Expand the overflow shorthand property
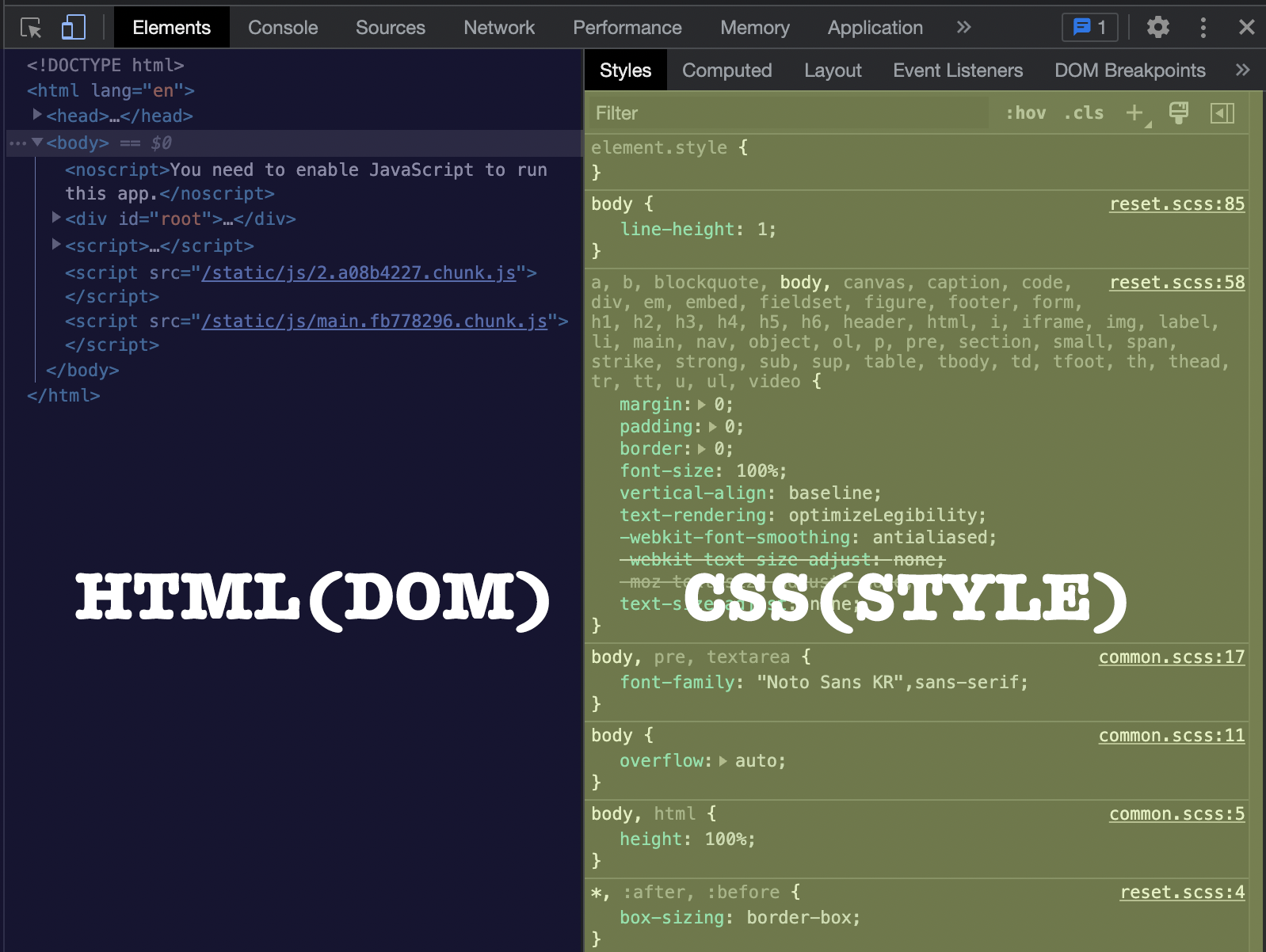Image resolution: width=1266 pixels, height=952 pixels. [x=723, y=761]
